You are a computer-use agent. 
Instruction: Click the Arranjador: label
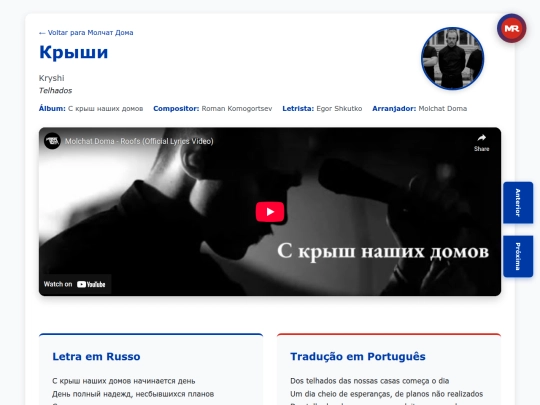point(394,109)
